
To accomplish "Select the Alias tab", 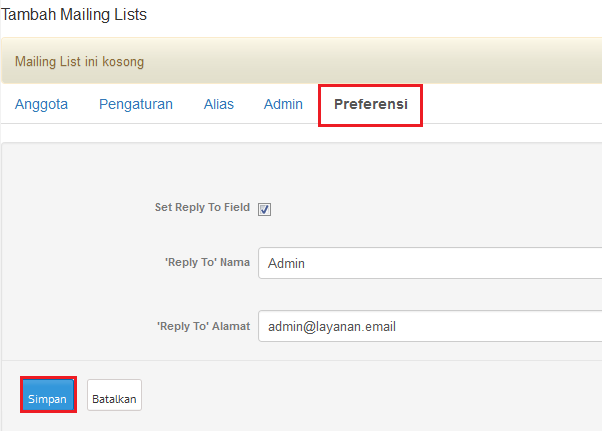I will 219,104.
